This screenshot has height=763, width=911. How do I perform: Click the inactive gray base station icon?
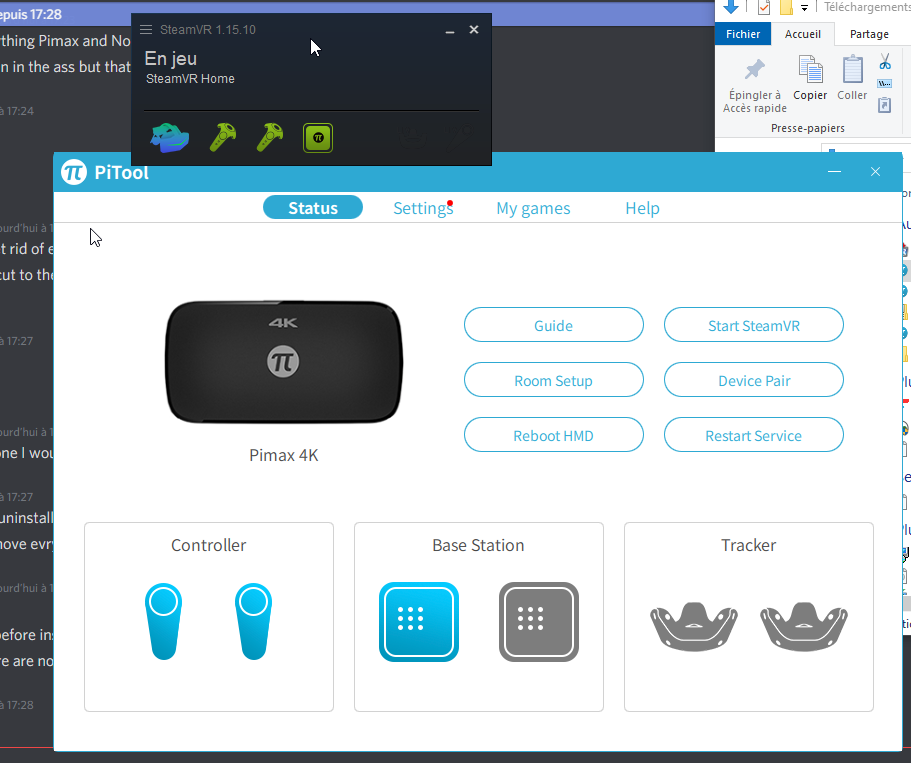pos(539,622)
